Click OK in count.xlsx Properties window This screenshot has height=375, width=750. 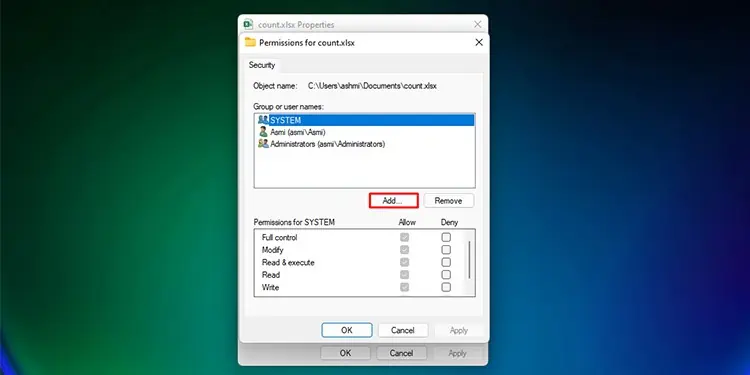tap(345, 353)
